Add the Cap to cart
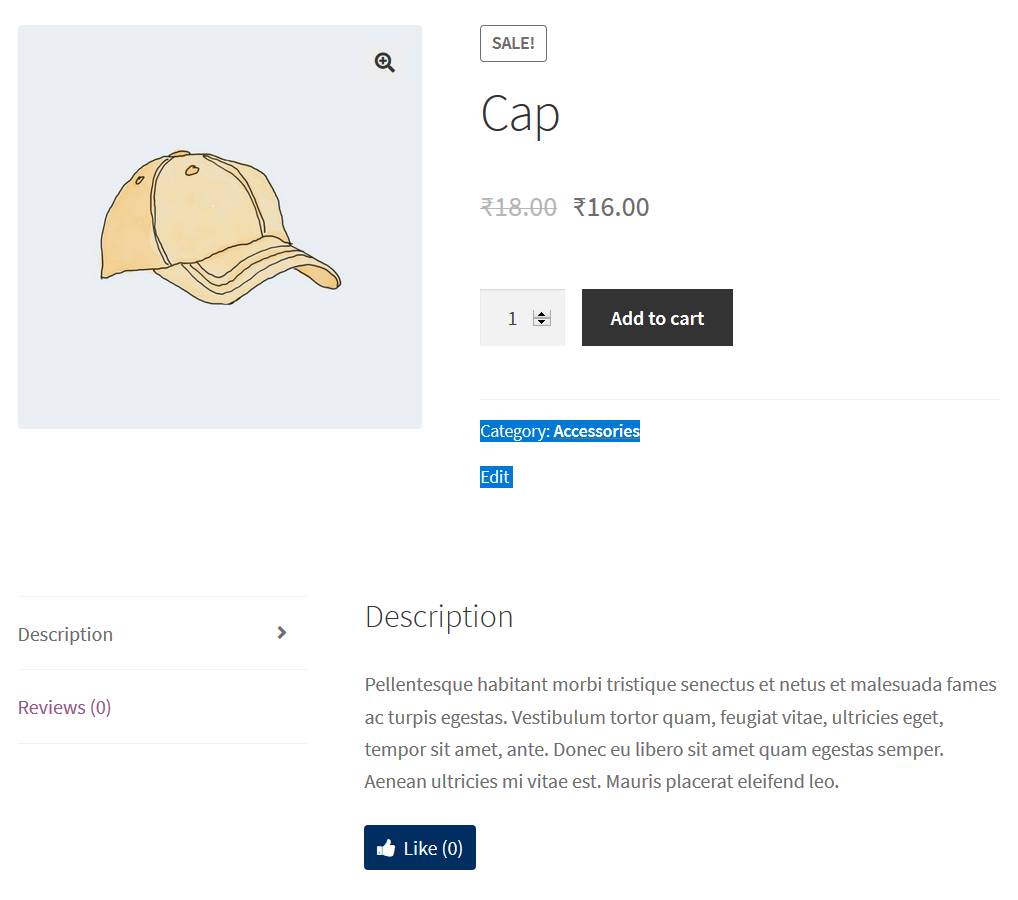1018x900 pixels. (x=657, y=318)
